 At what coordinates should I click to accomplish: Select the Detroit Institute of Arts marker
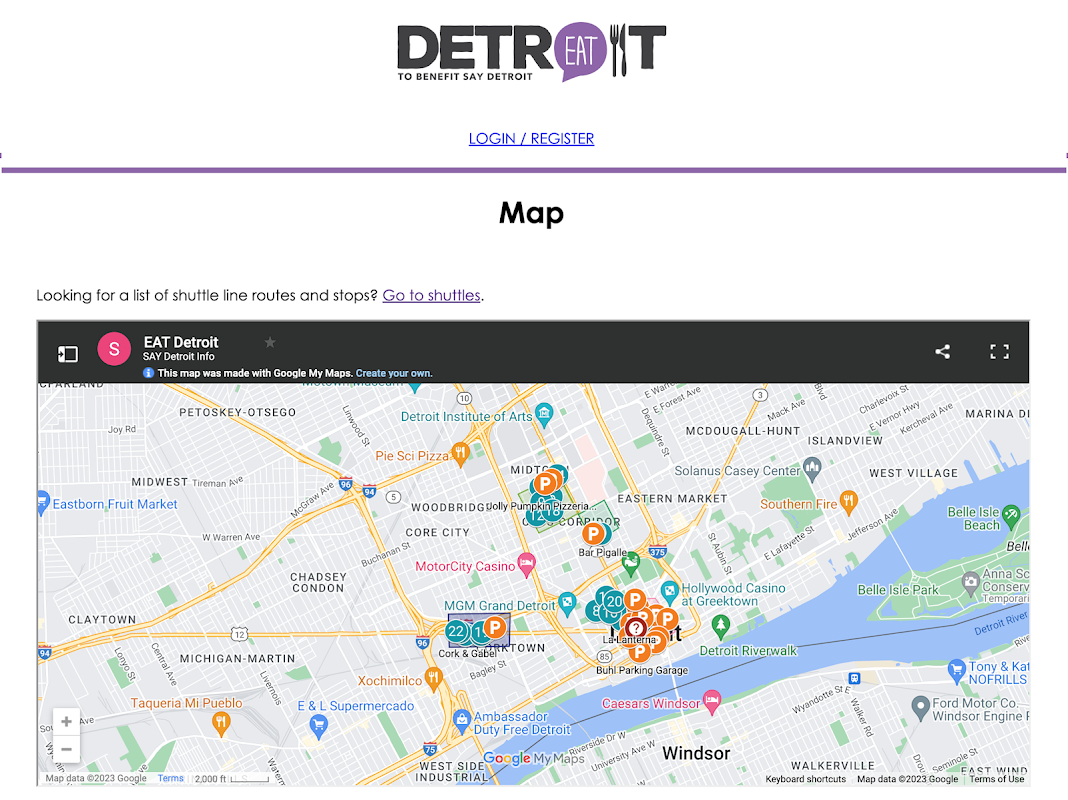pos(544,415)
